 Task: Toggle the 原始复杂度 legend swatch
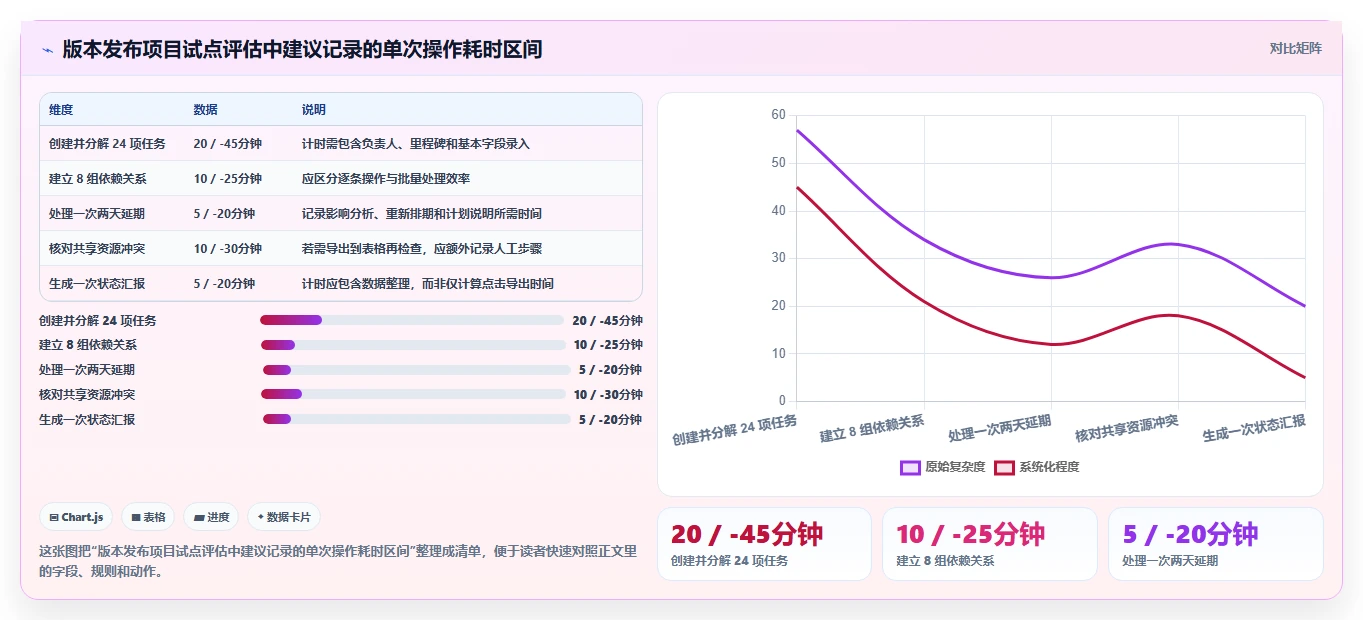tap(910, 467)
